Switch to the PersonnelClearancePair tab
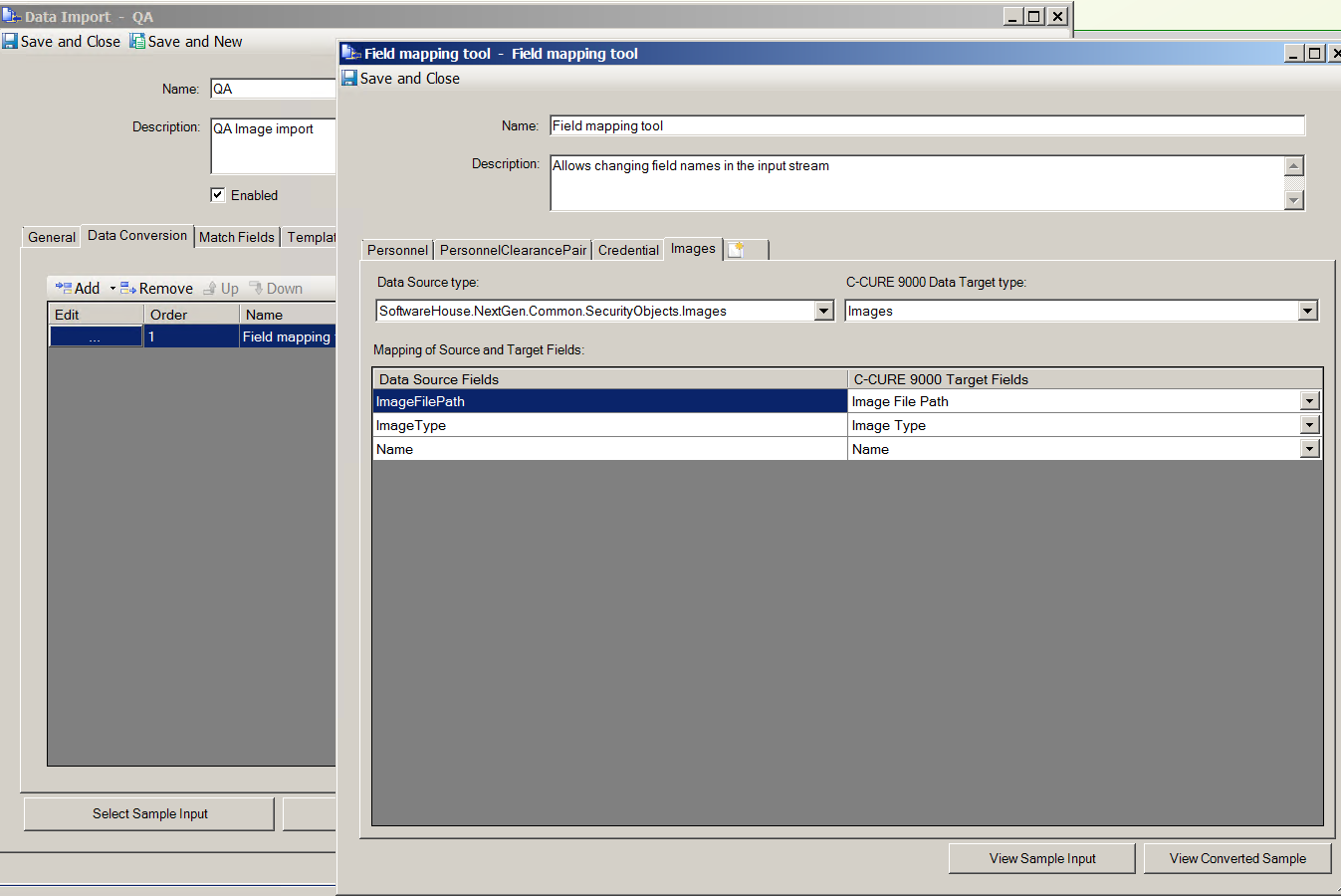Viewport: 1341px width, 896px height. click(513, 250)
